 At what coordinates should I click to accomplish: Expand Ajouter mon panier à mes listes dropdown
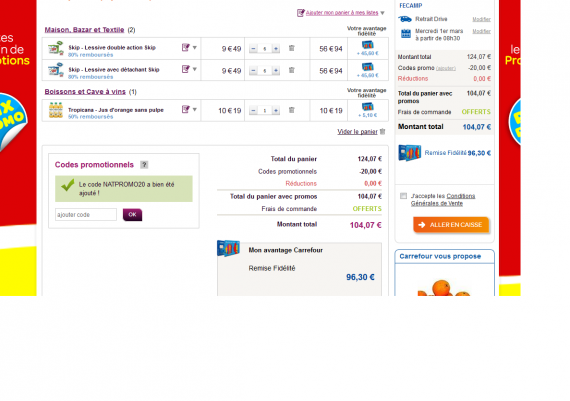pyautogui.click(x=382, y=13)
